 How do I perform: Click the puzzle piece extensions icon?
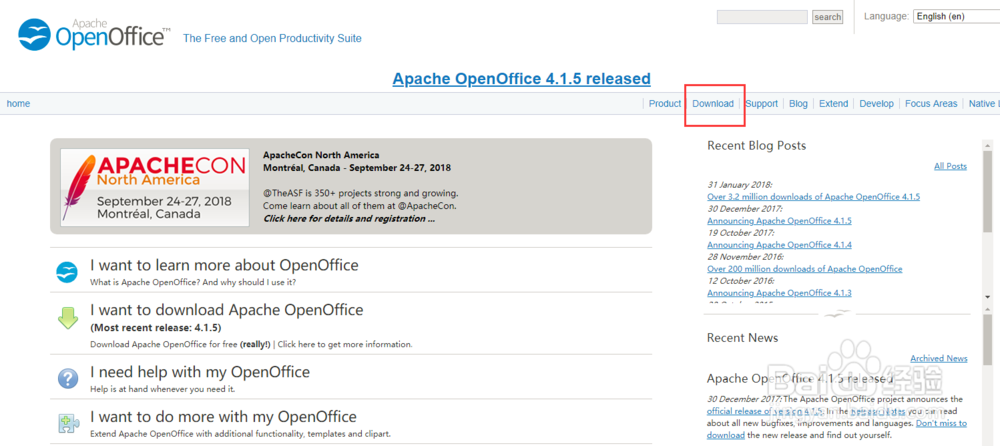click(67, 423)
